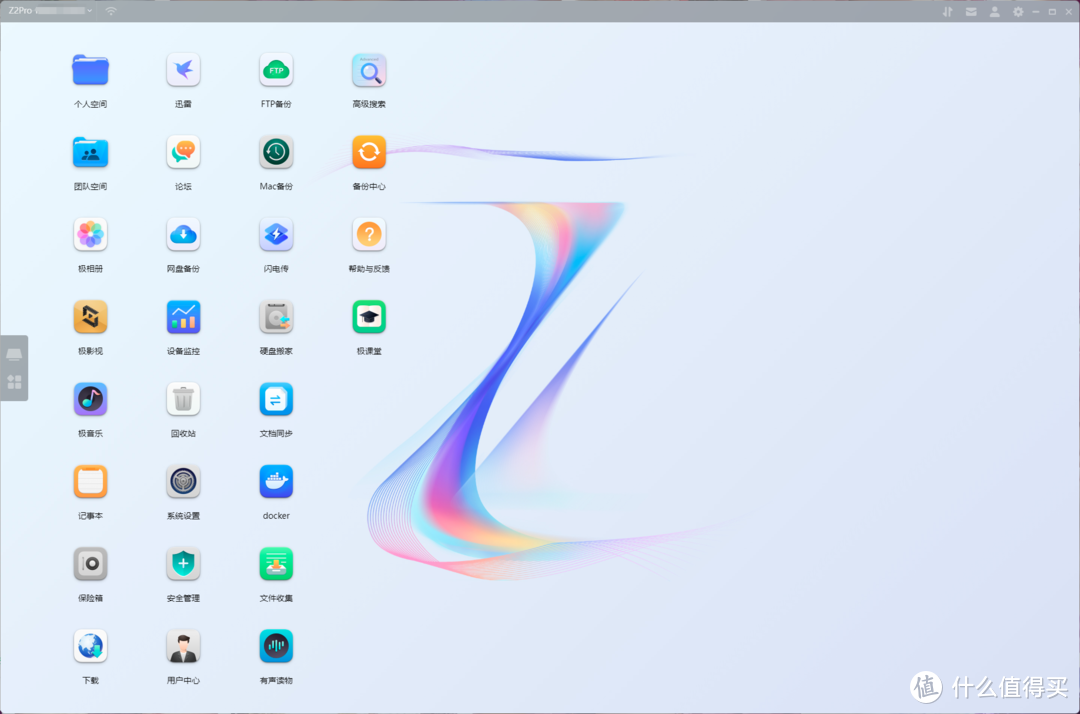Open the messages envelope icon in title bar
Image resolution: width=1080 pixels, height=714 pixels.
(x=971, y=11)
